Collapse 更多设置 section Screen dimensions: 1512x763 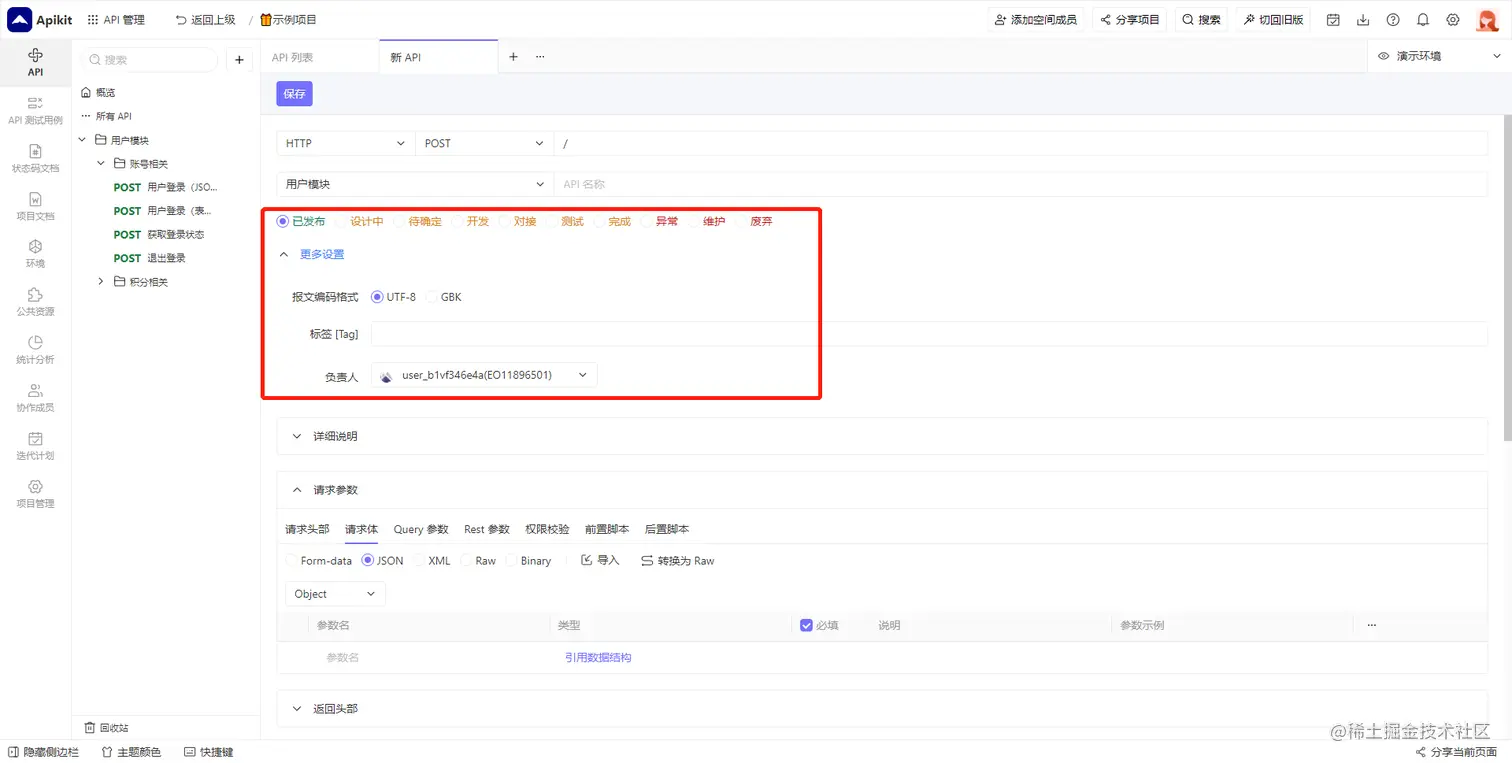click(312, 255)
